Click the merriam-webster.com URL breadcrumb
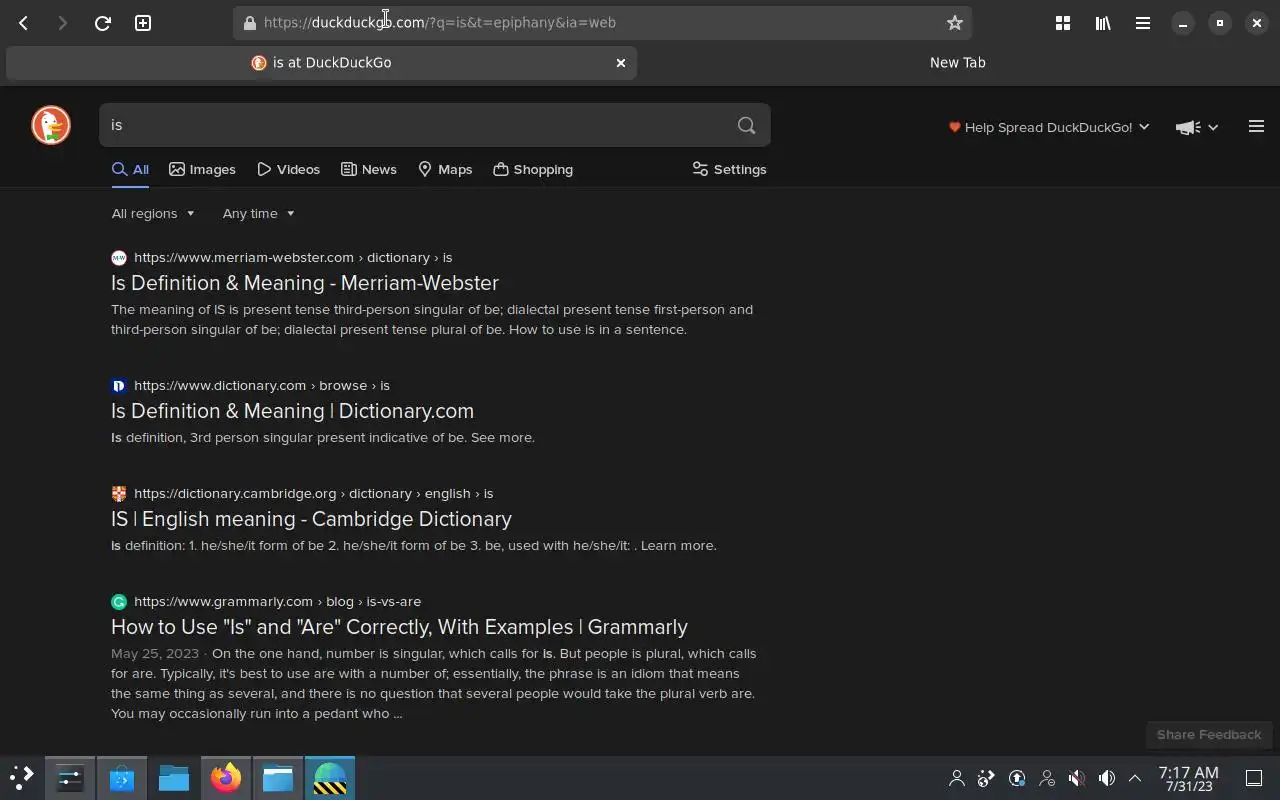This screenshot has height=800, width=1280. click(293, 257)
